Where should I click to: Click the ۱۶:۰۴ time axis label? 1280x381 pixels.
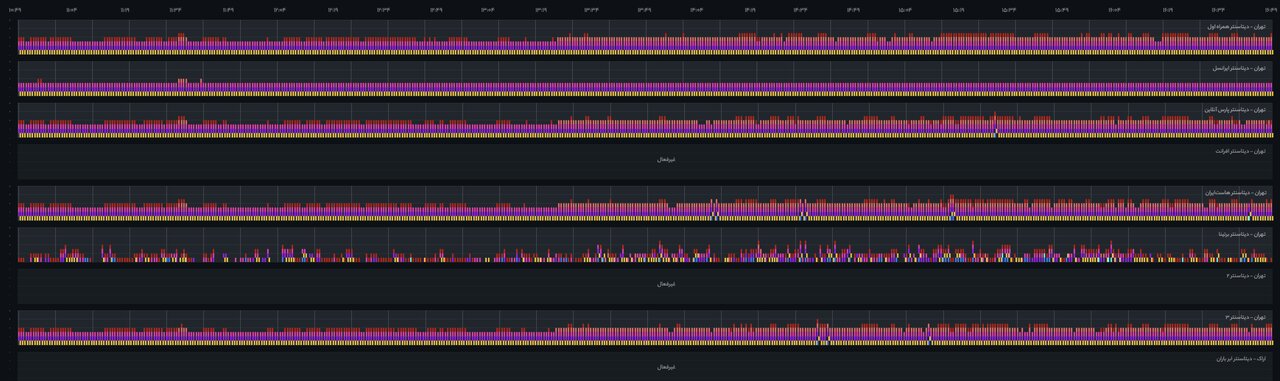(1114, 10)
